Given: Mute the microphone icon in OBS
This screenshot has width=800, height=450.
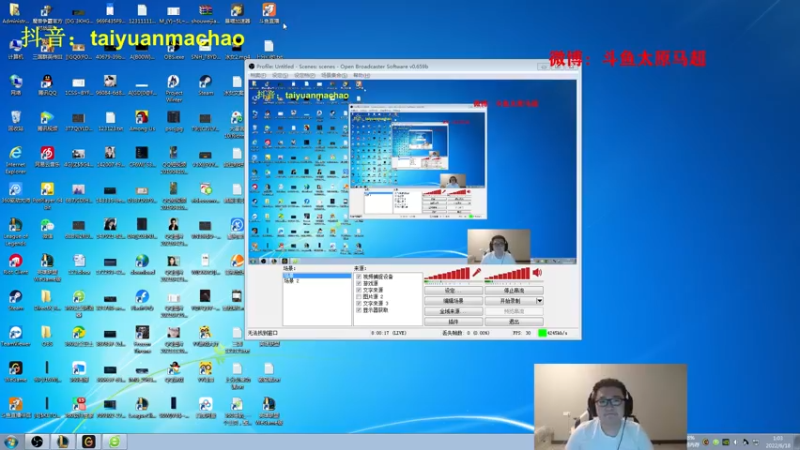Looking at the screenshot, I should [x=477, y=273].
